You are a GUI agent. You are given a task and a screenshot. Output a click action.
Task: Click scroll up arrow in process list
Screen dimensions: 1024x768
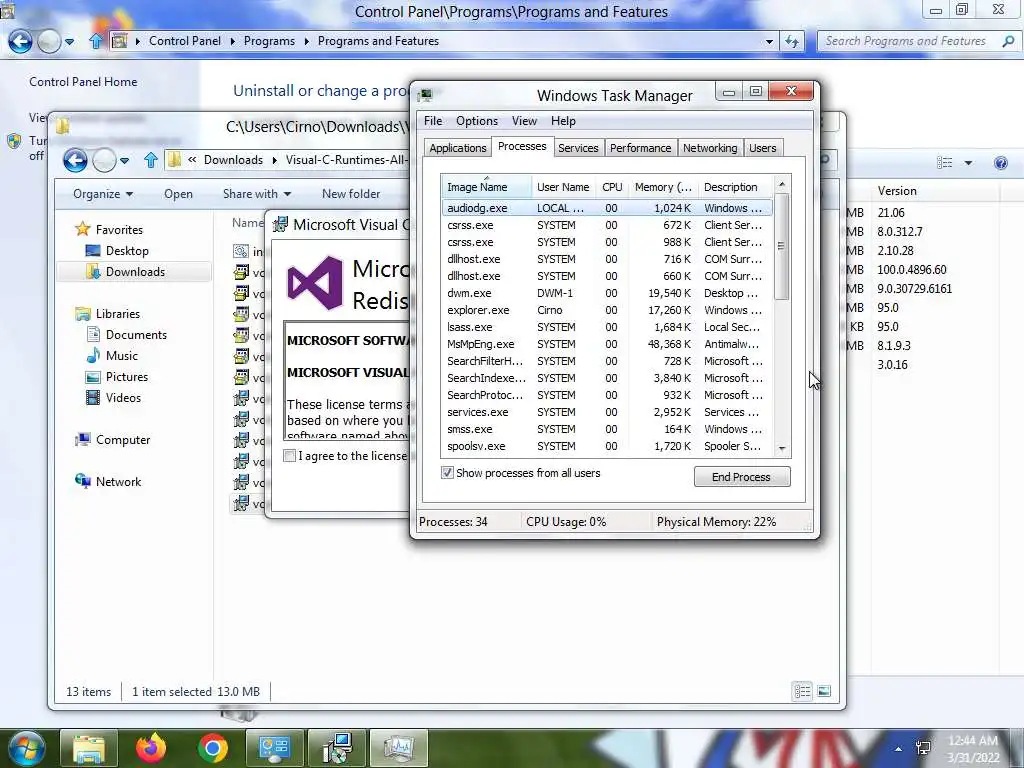(782, 185)
